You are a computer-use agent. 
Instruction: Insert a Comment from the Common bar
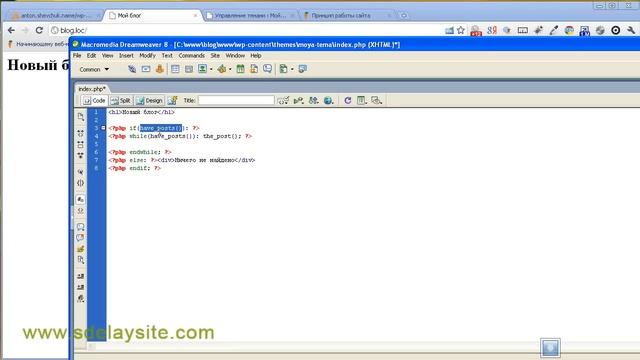coord(267,69)
